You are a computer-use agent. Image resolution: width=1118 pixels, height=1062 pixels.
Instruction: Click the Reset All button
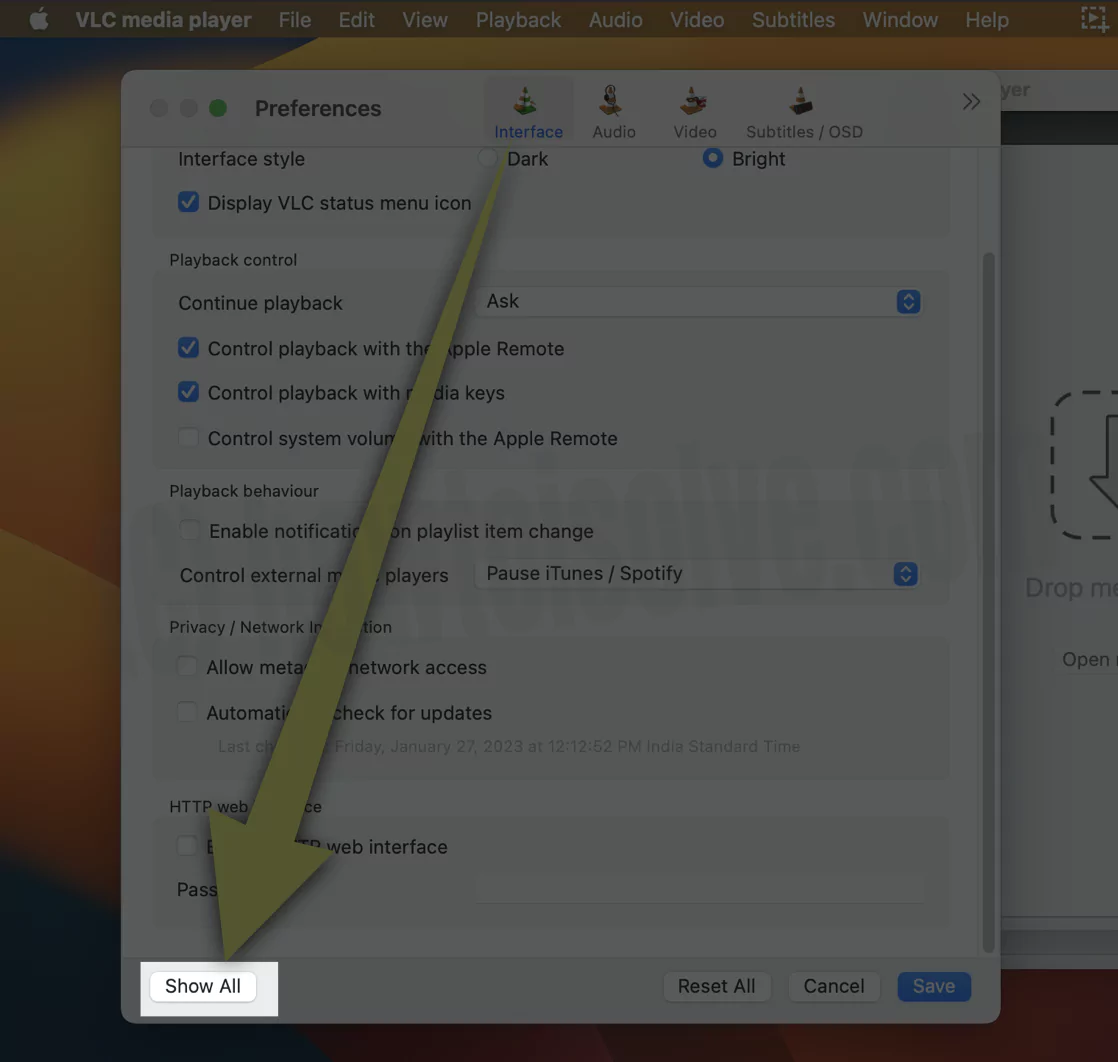717,986
